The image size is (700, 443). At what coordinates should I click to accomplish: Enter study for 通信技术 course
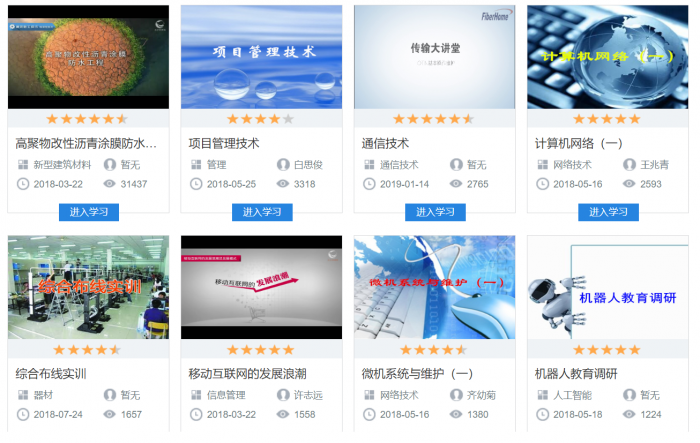435,212
